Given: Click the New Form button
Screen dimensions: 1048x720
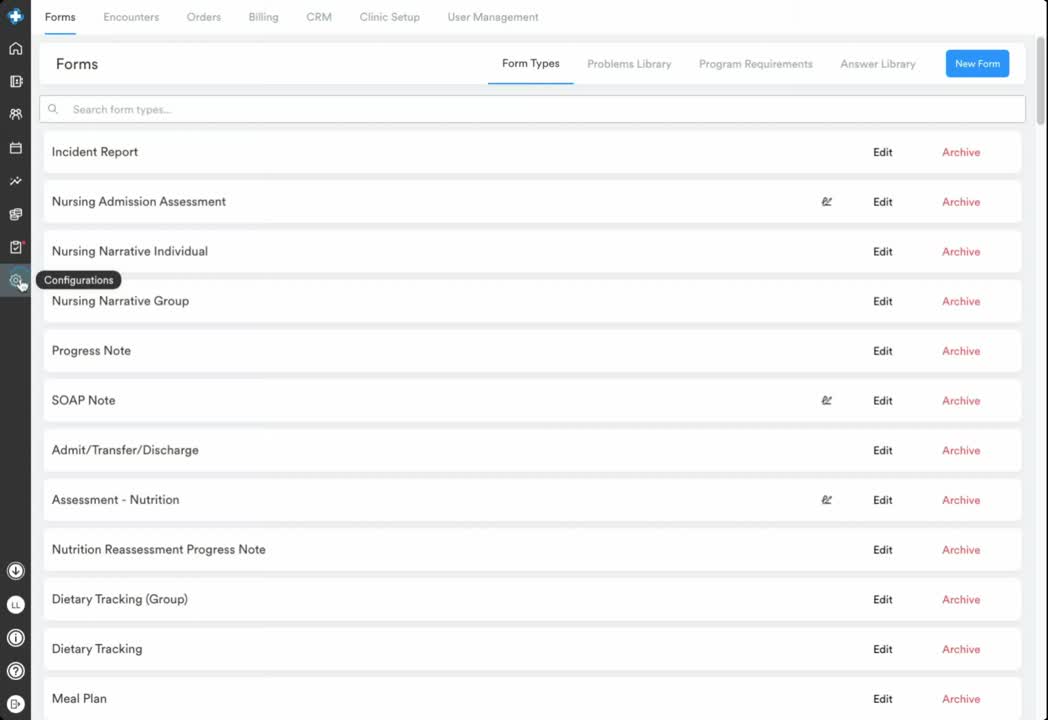Looking at the screenshot, I should [977, 63].
